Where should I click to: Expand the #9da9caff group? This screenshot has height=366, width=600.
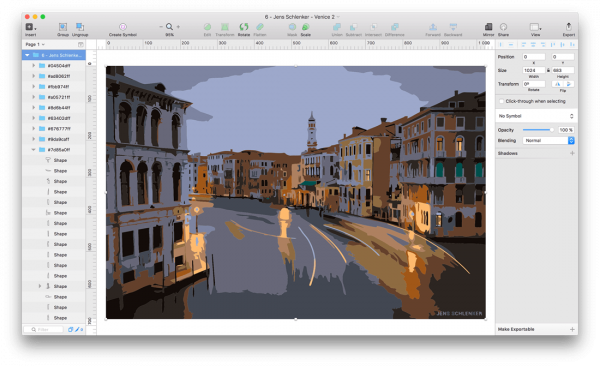pyautogui.click(x=33, y=139)
